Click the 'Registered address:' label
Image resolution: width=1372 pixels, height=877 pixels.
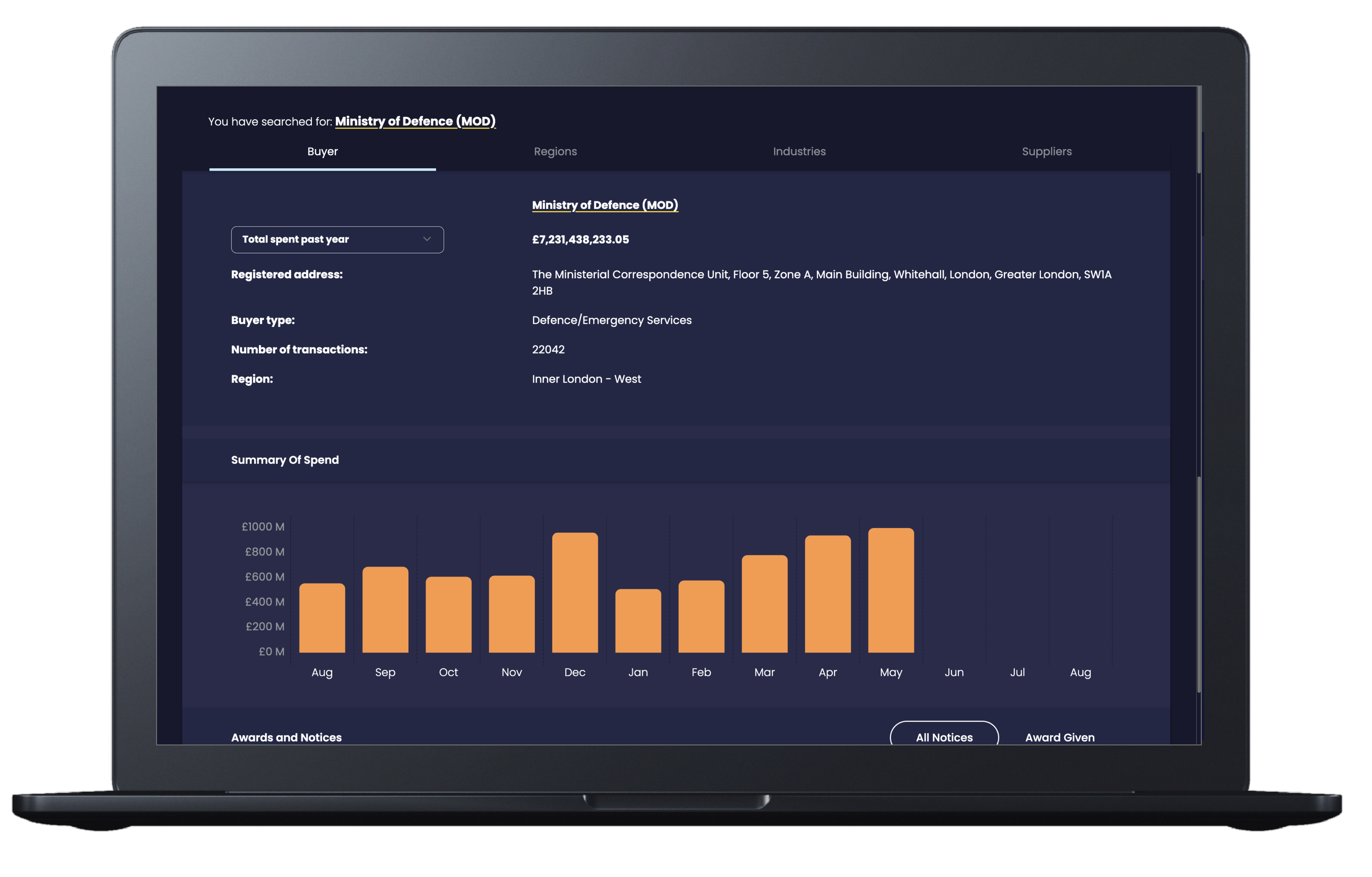[x=286, y=274]
